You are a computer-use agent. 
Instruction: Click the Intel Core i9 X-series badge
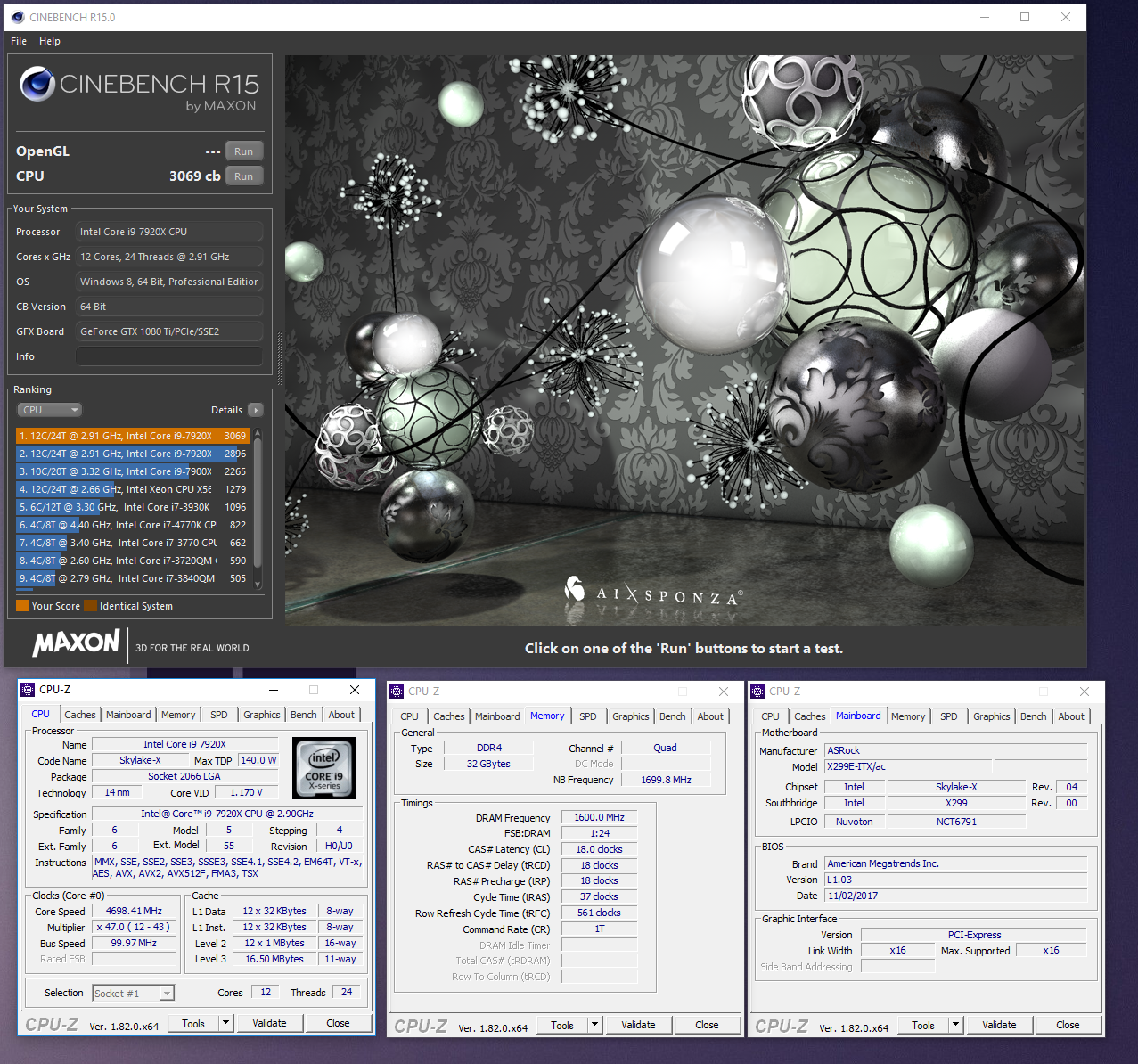click(324, 767)
